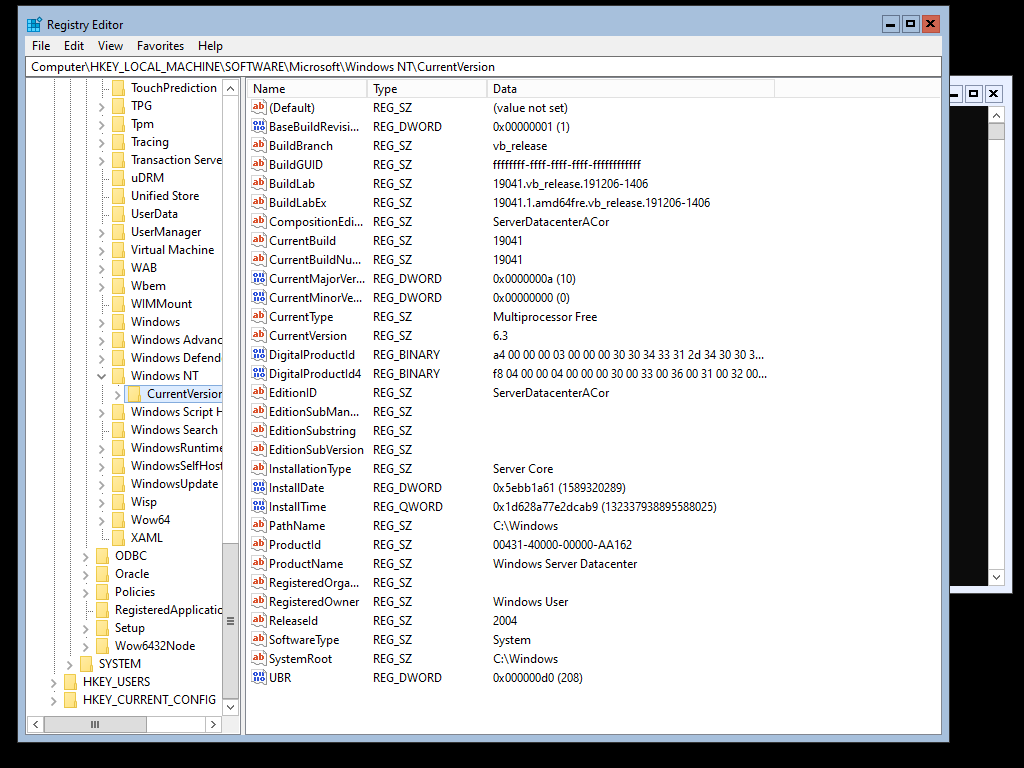Expand the CurrentVersion subkey chevron
Image resolution: width=1024 pixels, height=768 pixels.
(x=118, y=394)
